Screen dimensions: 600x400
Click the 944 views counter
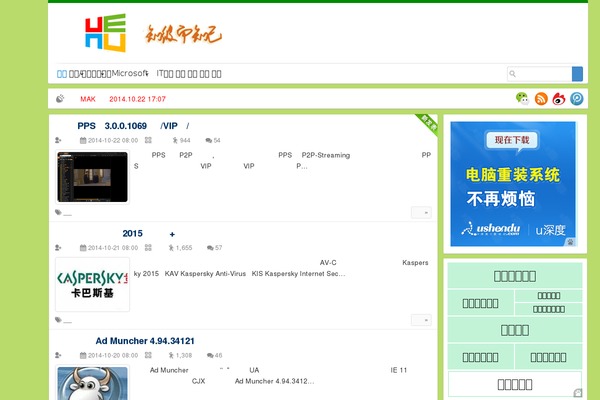click(181, 140)
